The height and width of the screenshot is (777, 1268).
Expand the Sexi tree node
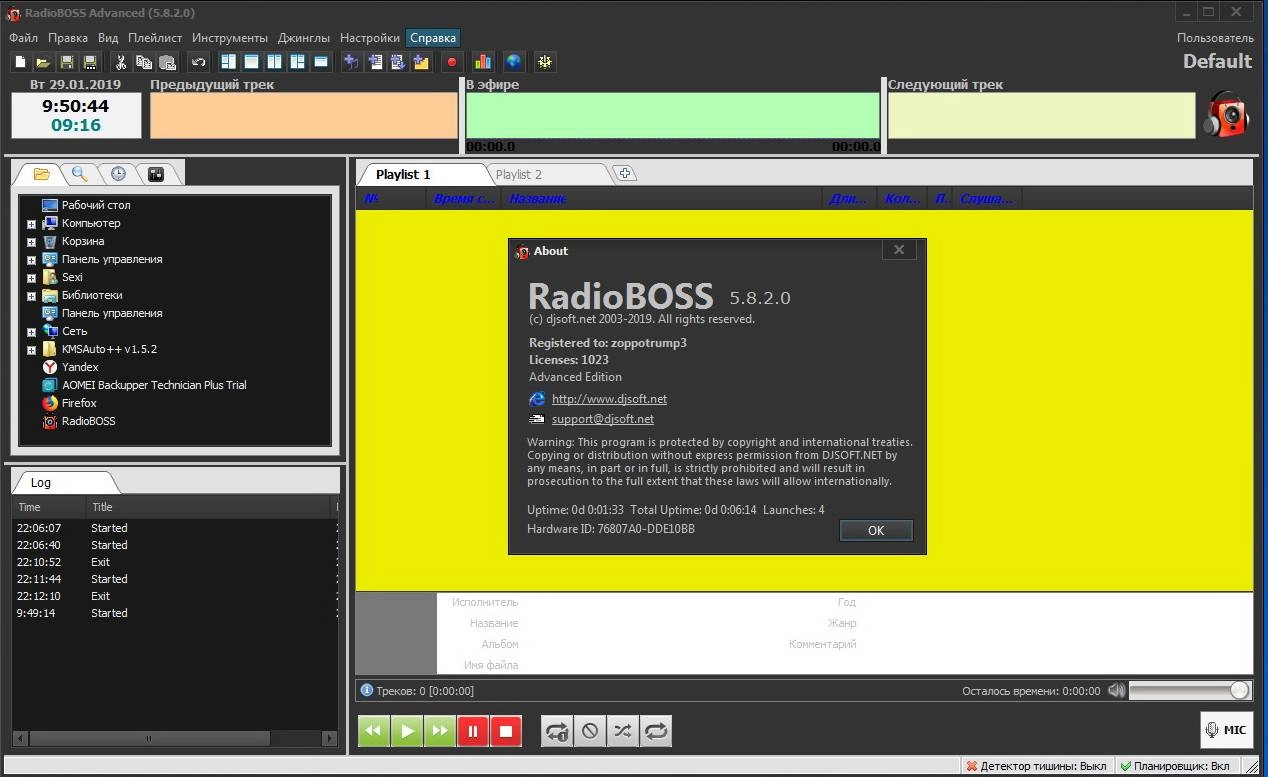[31, 278]
